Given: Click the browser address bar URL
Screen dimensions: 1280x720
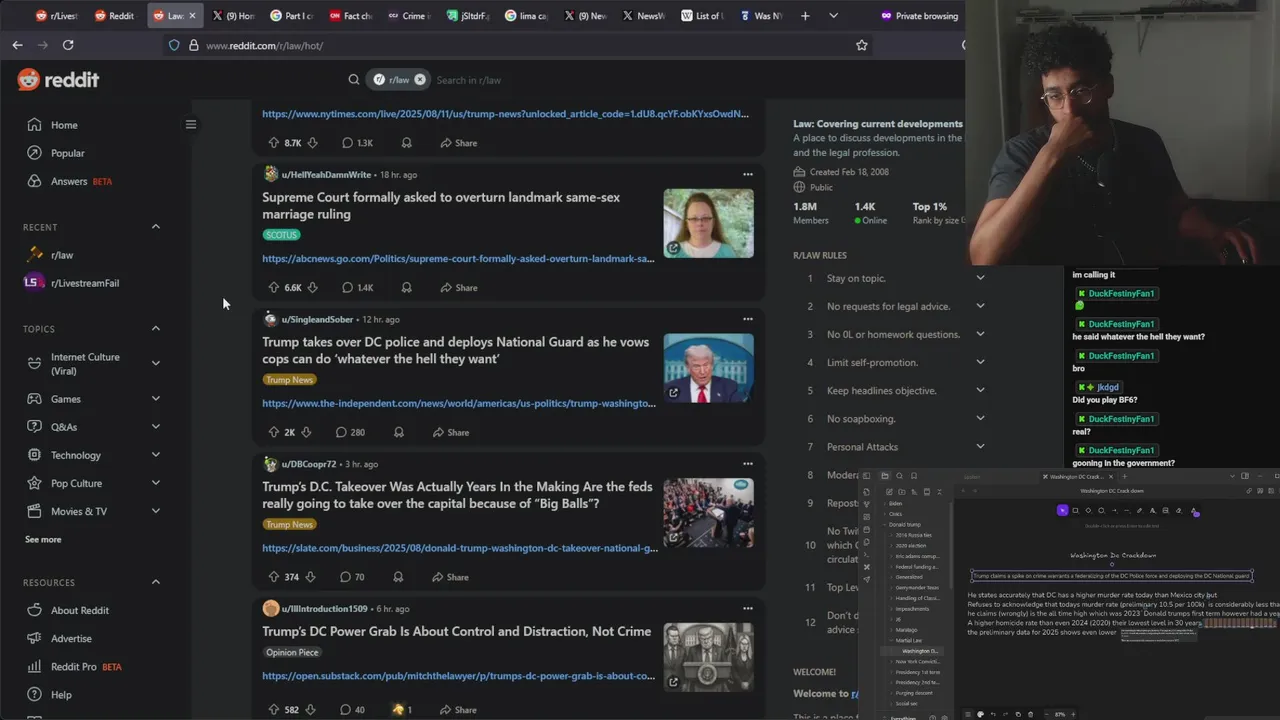Looking at the screenshot, I should [x=264, y=45].
